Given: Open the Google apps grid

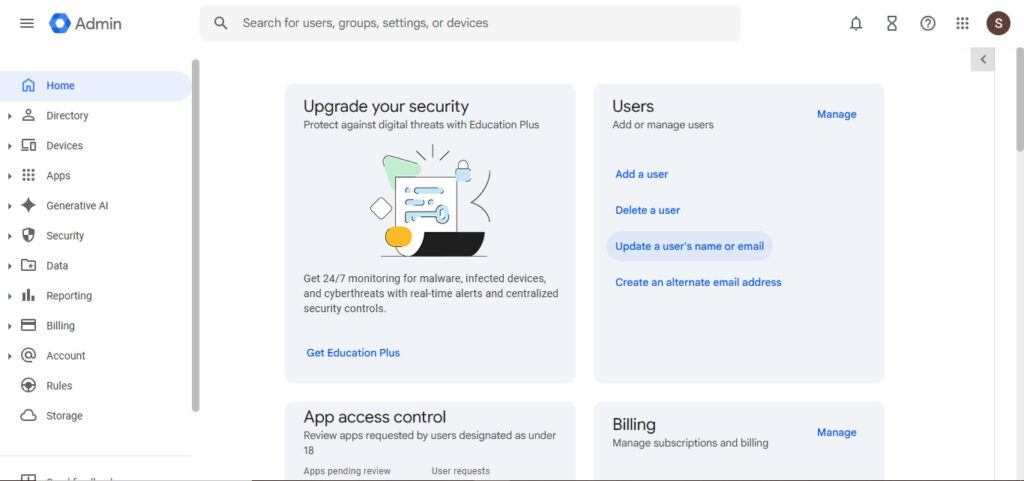Looking at the screenshot, I should [962, 23].
